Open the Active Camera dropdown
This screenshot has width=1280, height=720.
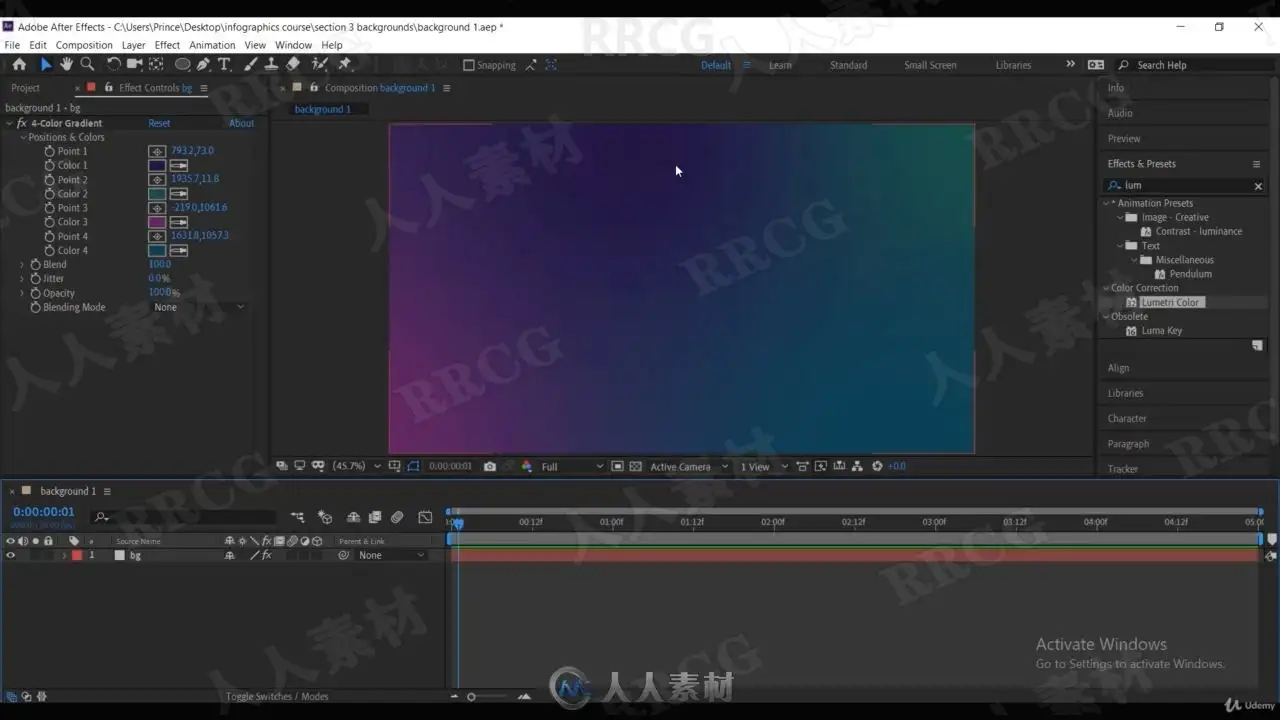click(690, 466)
